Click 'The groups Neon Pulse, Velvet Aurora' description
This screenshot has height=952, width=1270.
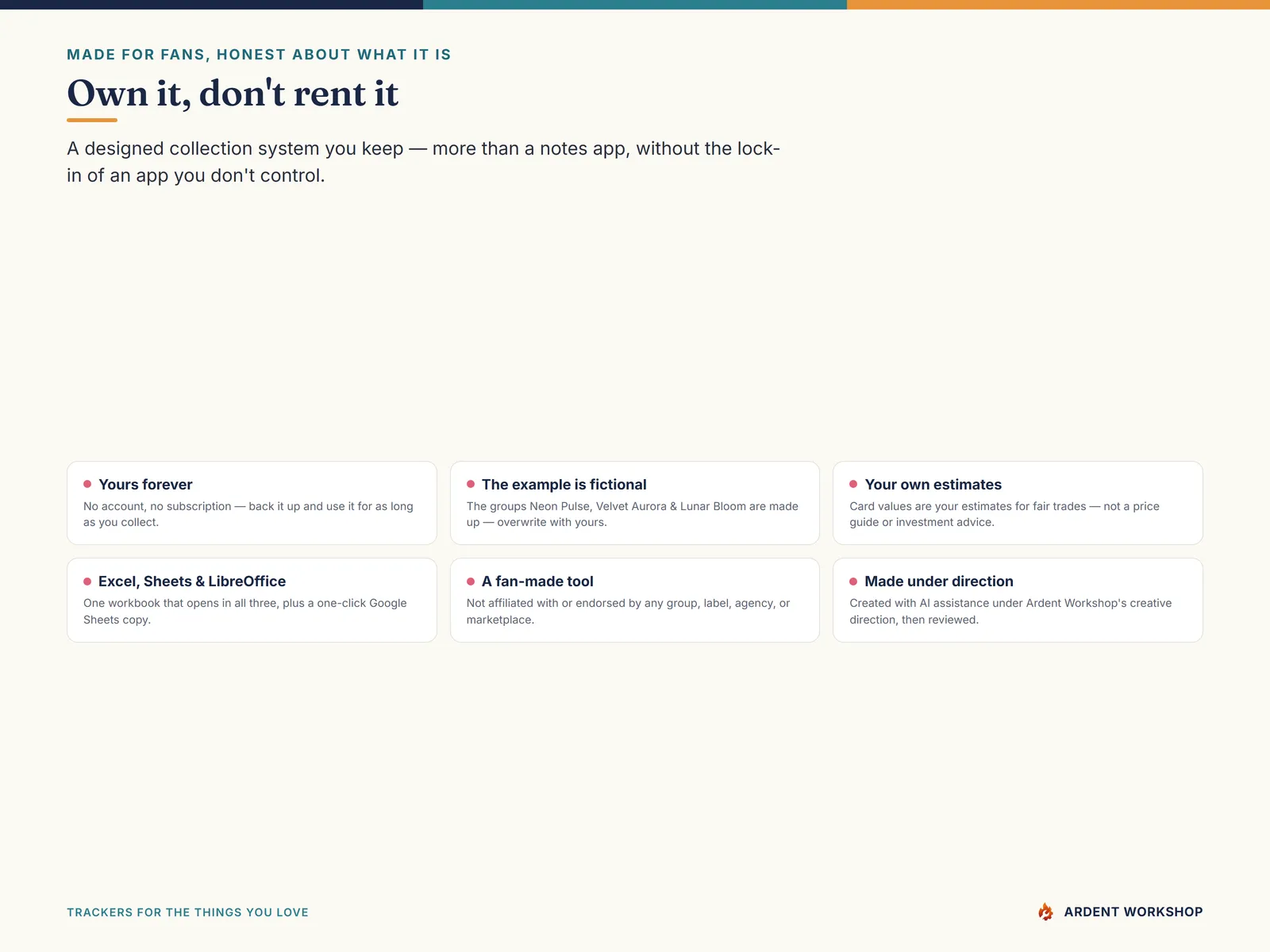[x=633, y=514]
